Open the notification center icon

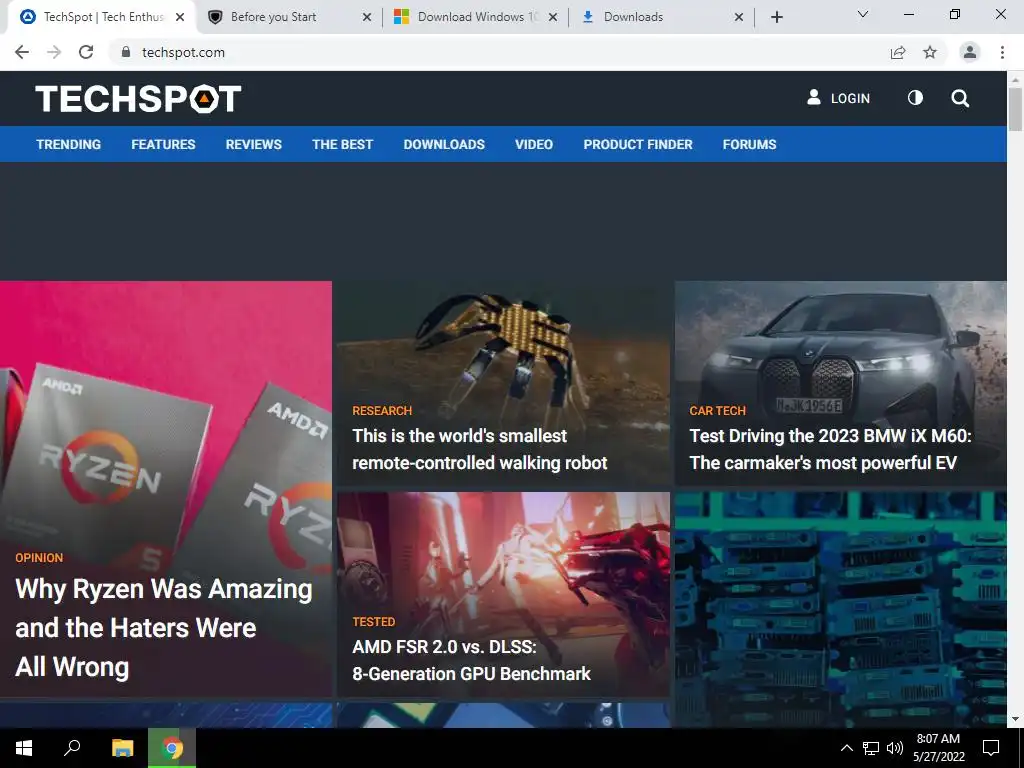[991, 748]
